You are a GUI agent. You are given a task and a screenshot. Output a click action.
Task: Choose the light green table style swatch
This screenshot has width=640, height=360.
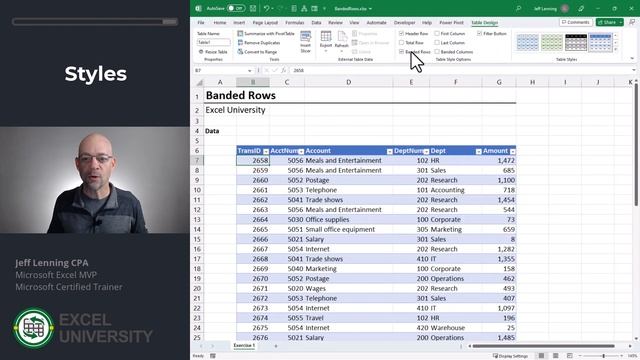point(552,42)
